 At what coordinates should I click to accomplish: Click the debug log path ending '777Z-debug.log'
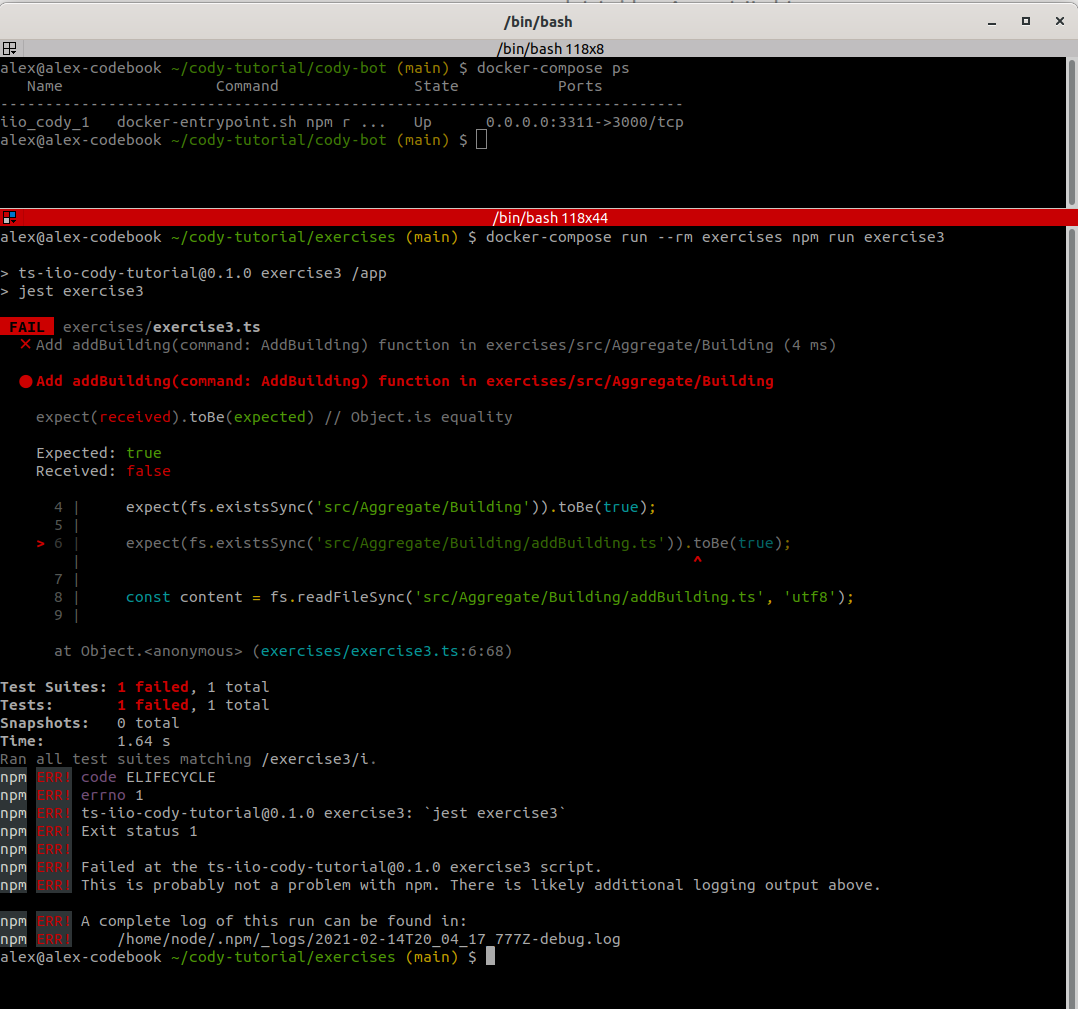coord(368,939)
